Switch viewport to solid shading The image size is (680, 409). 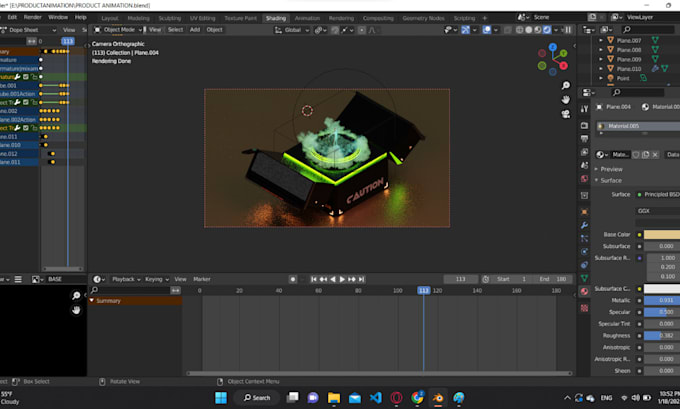[x=528, y=30]
